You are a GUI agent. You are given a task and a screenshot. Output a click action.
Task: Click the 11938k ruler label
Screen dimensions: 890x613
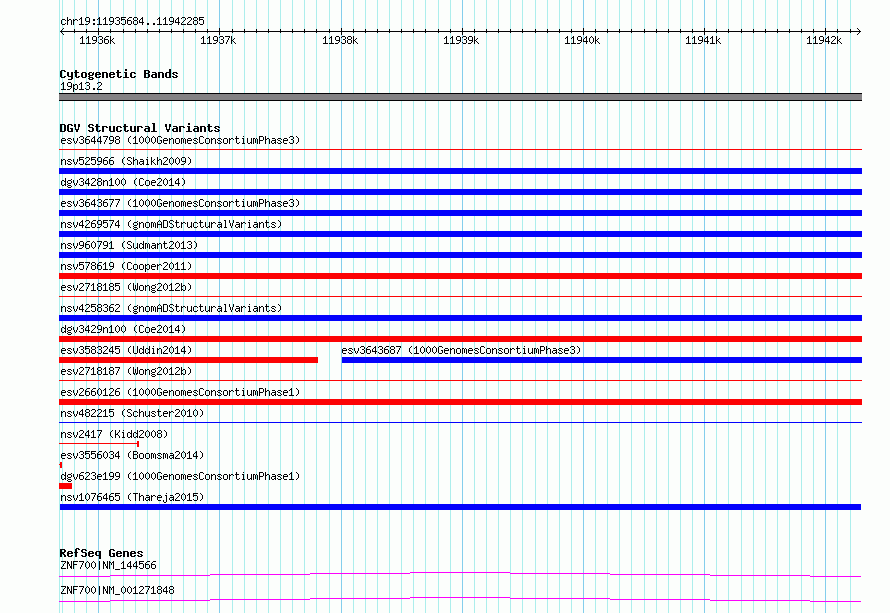pos(340,40)
